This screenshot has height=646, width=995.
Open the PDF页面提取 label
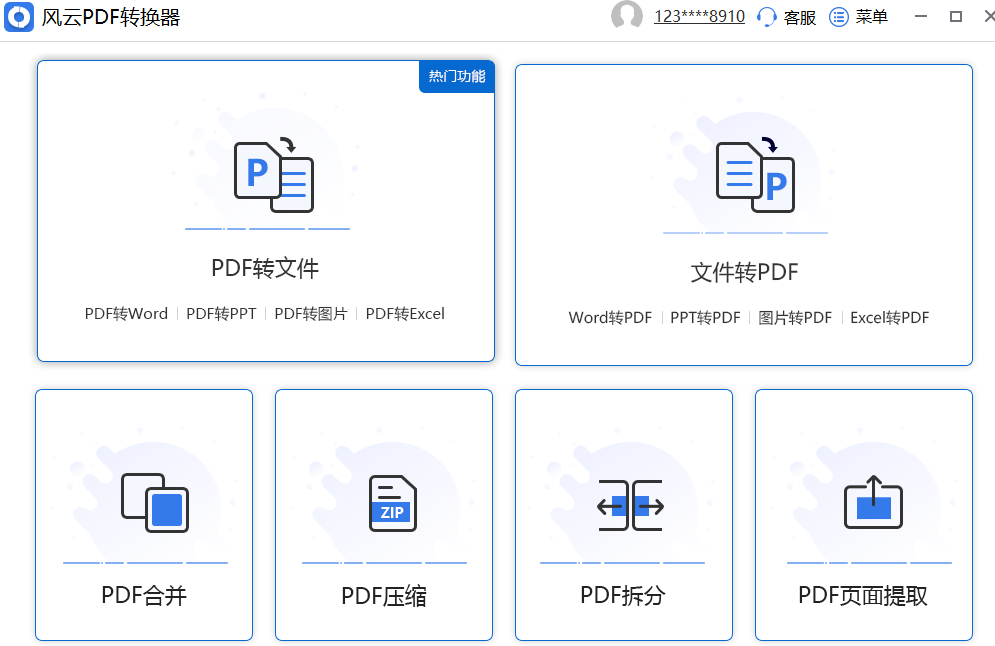863,595
